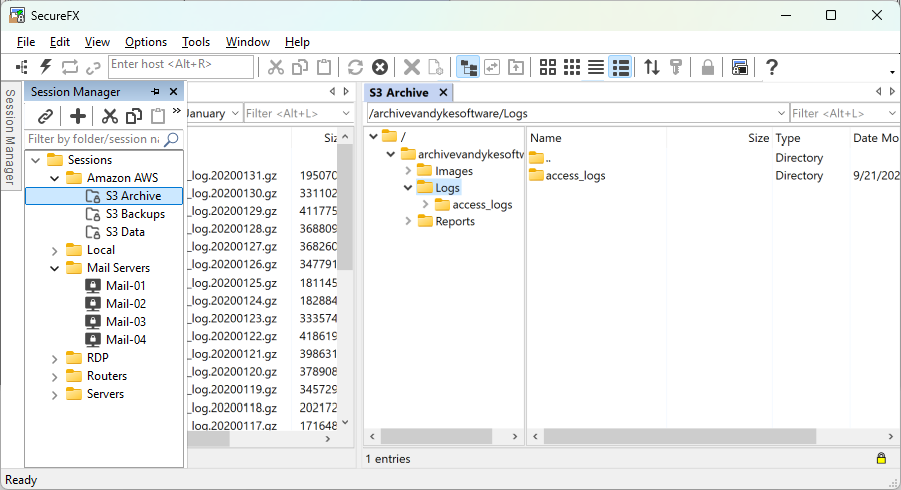Viewport: 901px width, 490px height.
Task: Collapse the Mail Servers folder
Action: [x=54, y=268]
